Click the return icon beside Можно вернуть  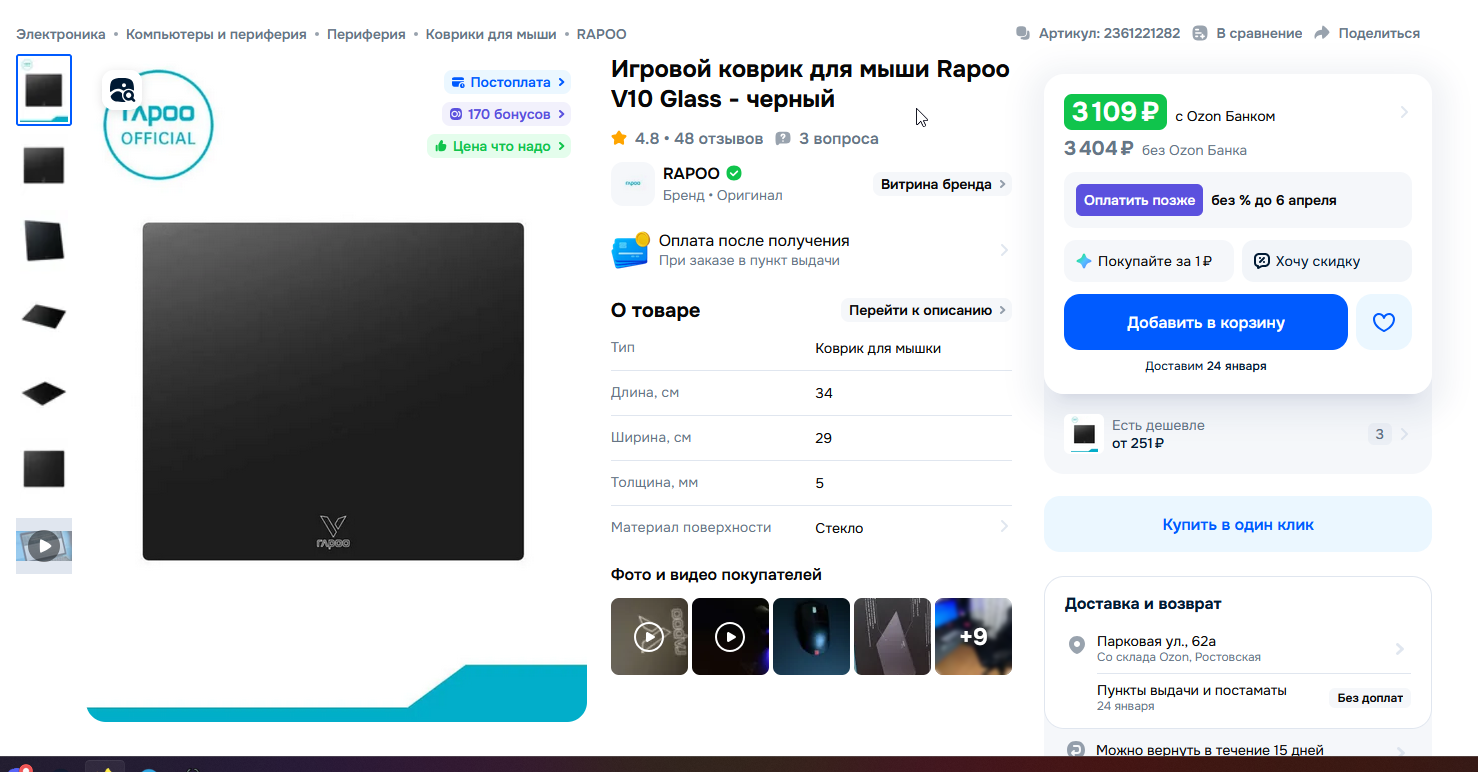tap(1076, 750)
